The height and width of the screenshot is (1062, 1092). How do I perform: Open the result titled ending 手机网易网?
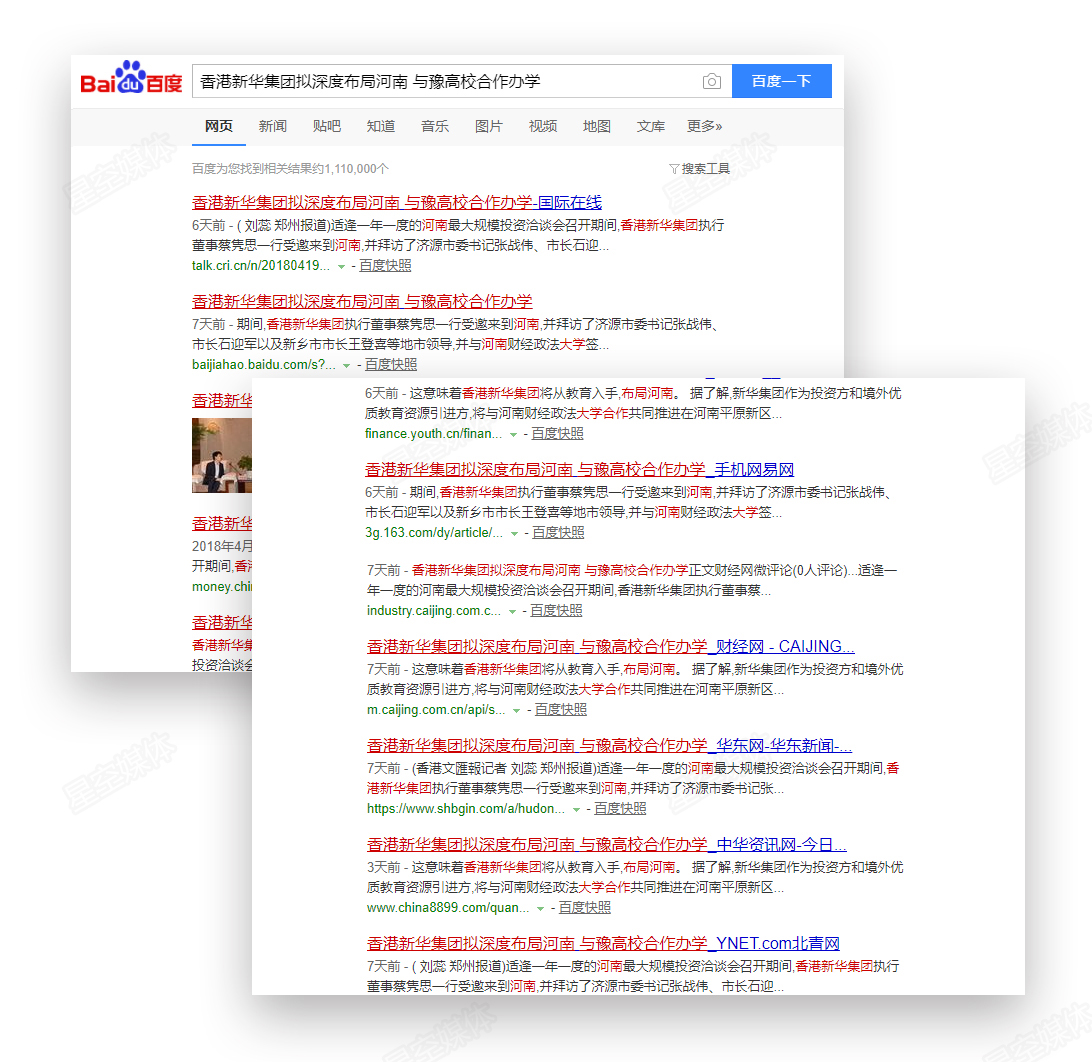point(579,469)
